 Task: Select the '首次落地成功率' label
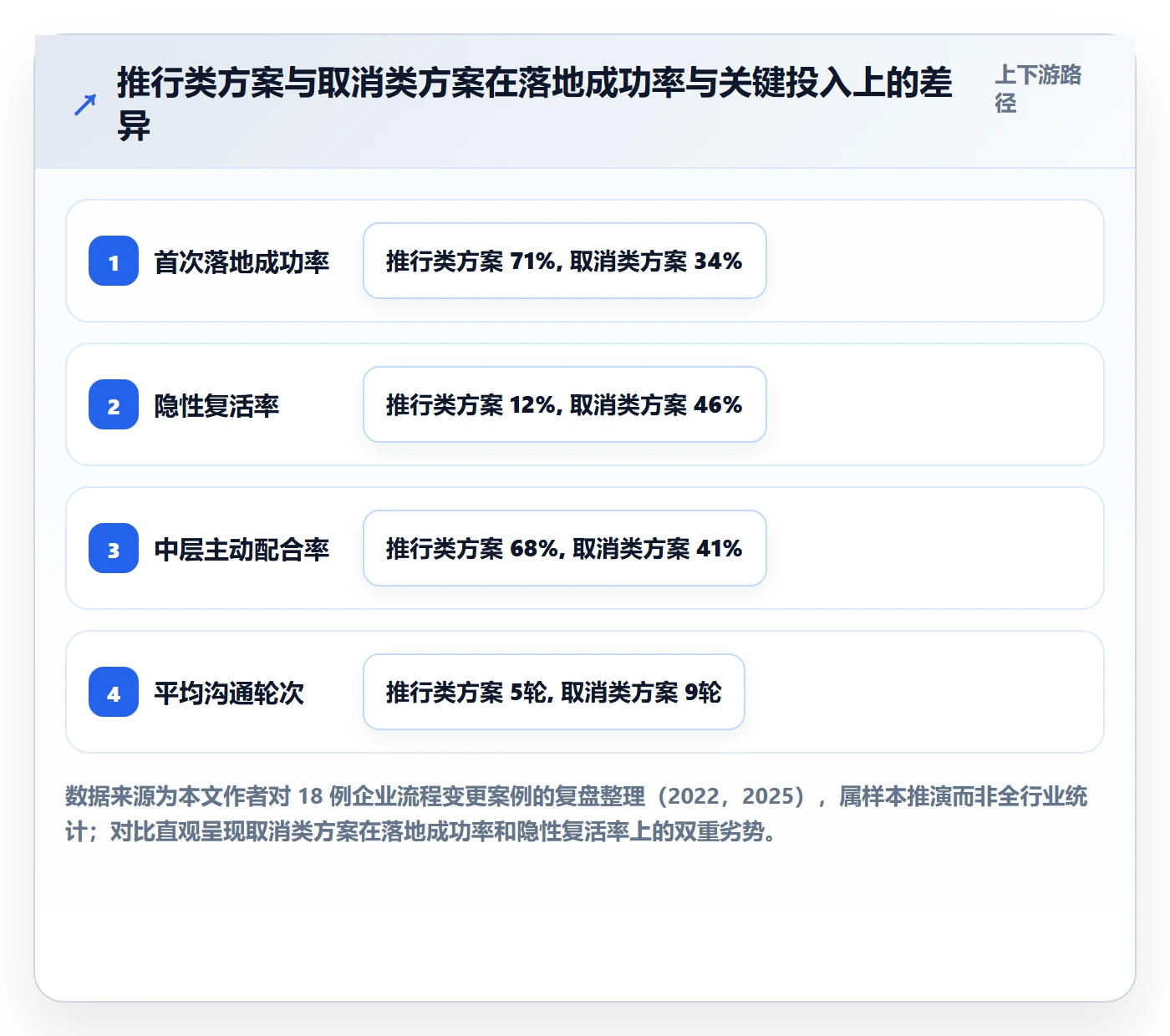click(x=242, y=262)
